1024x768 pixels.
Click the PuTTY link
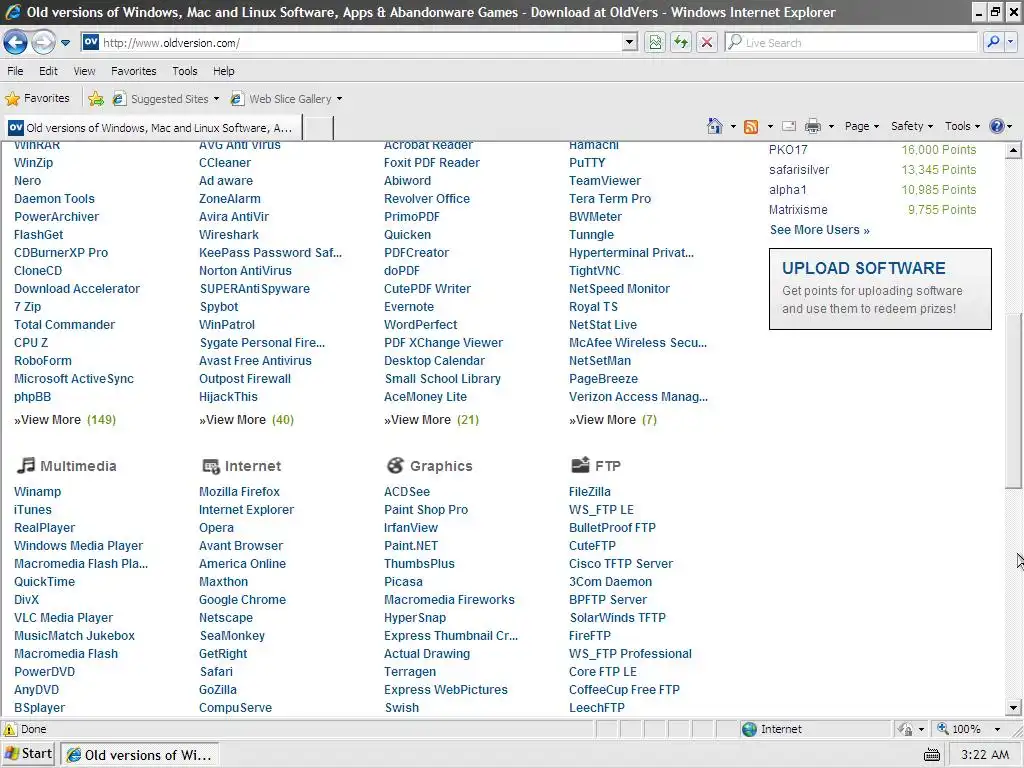point(587,163)
